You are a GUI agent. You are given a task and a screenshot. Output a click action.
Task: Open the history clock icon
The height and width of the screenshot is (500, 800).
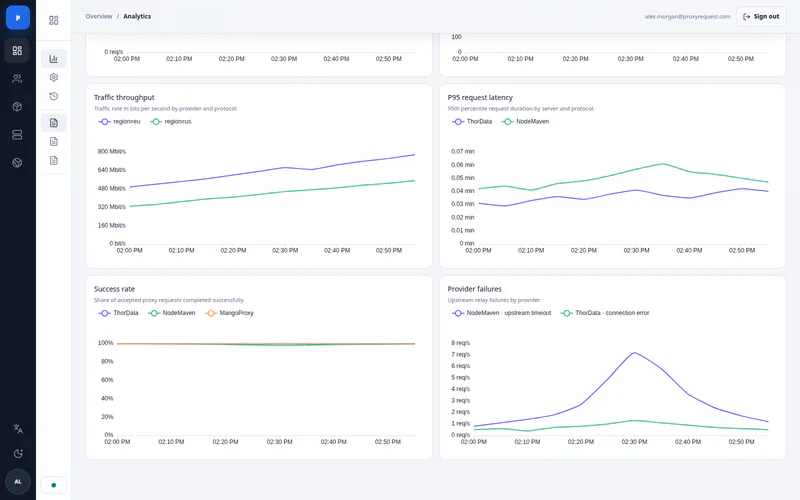click(54, 96)
